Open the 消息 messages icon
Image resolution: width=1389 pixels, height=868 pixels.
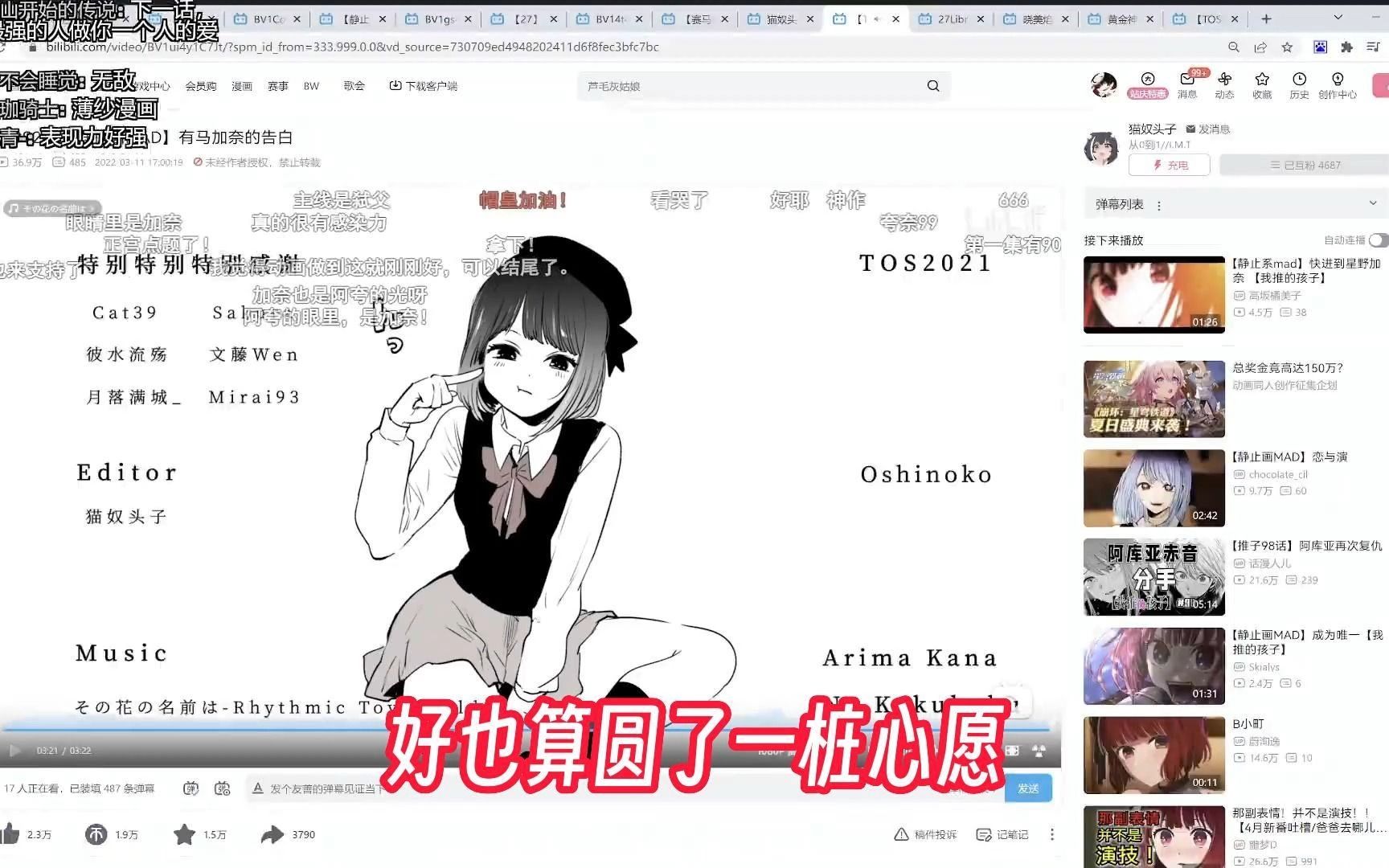1187,79
